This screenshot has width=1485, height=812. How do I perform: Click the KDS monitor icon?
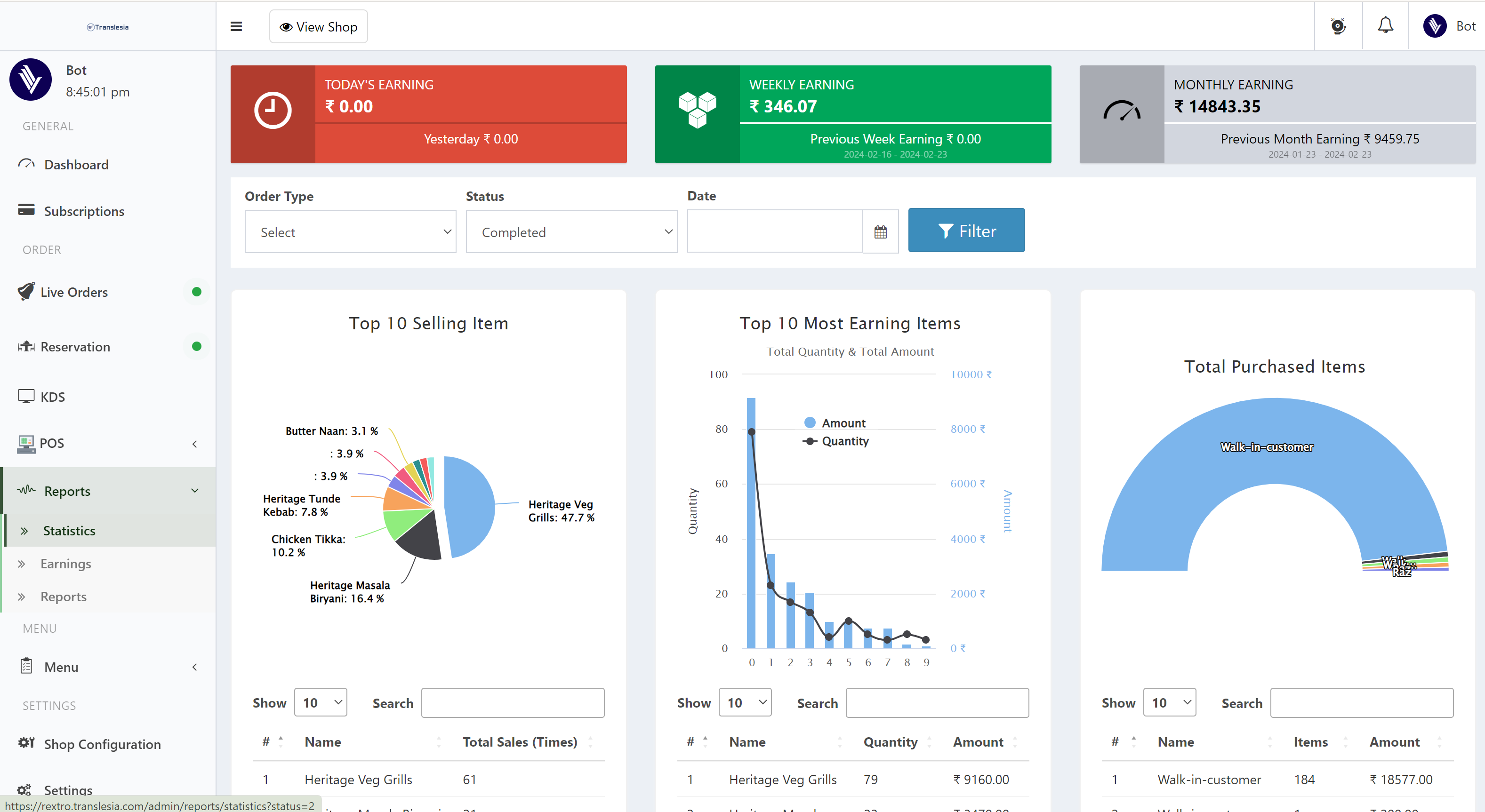tap(26, 397)
